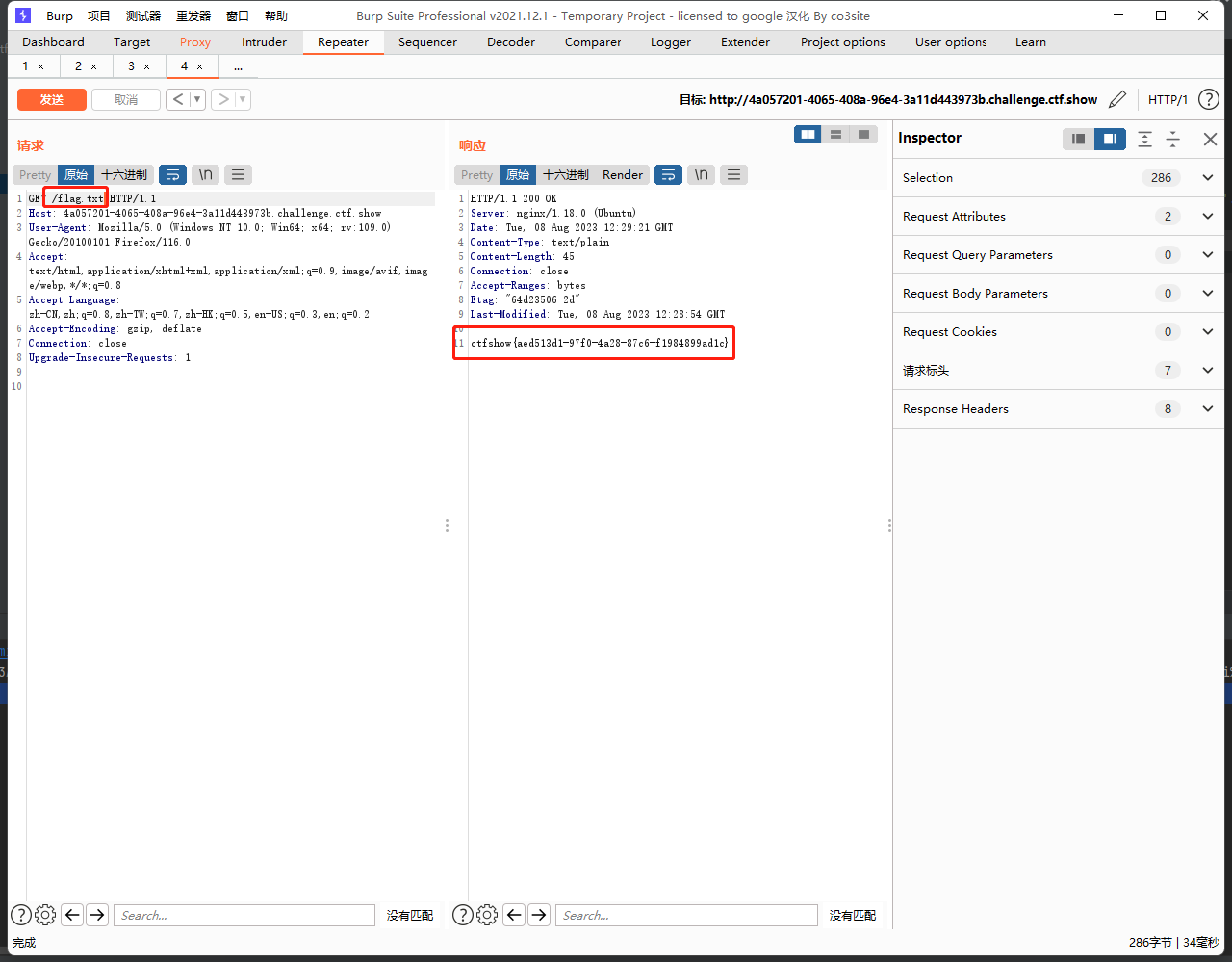Screen dimensions: 1232x962
Task: Switch to the Intruder tab
Action: pyautogui.click(x=265, y=41)
